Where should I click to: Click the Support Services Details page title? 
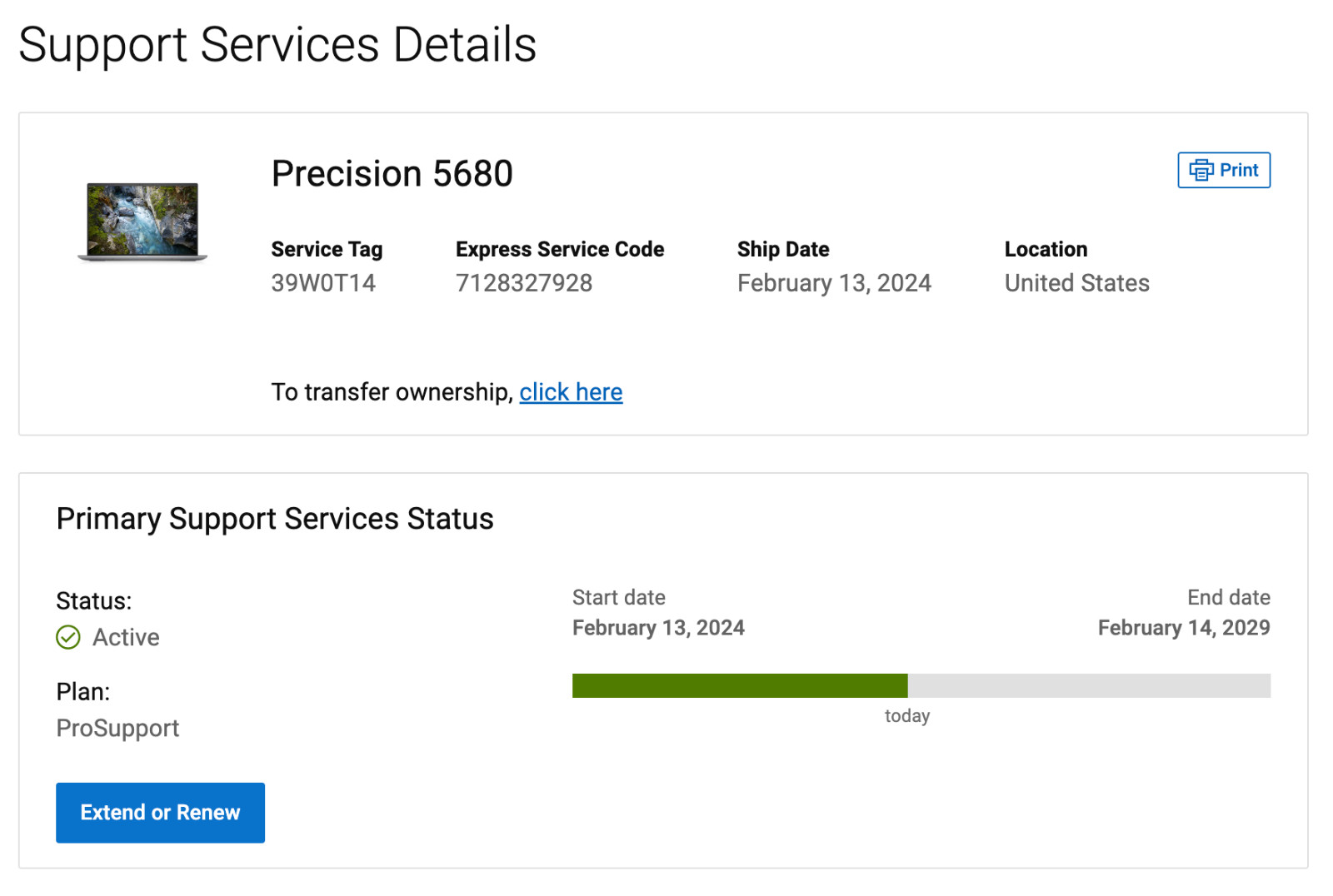pos(277,44)
